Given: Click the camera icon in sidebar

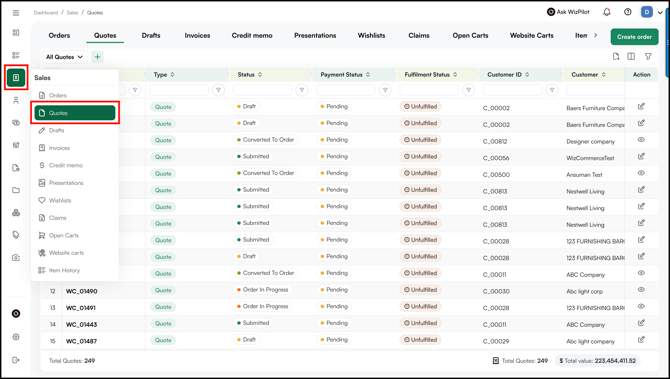Looking at the screenshot, I should [x=16, y=258].
